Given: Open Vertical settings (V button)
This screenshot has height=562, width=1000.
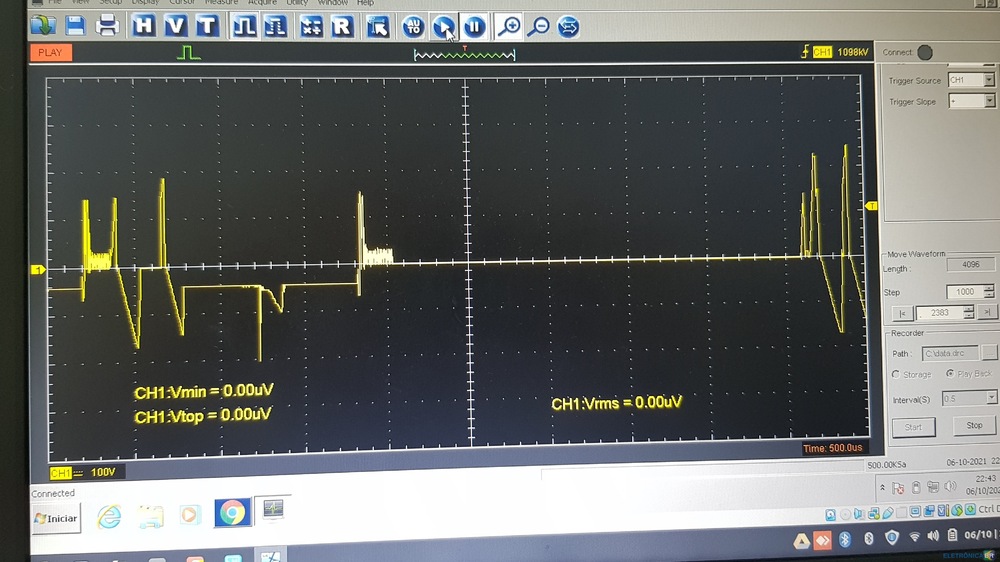Looking at the screenshot, I should click(x=175, y=26).
